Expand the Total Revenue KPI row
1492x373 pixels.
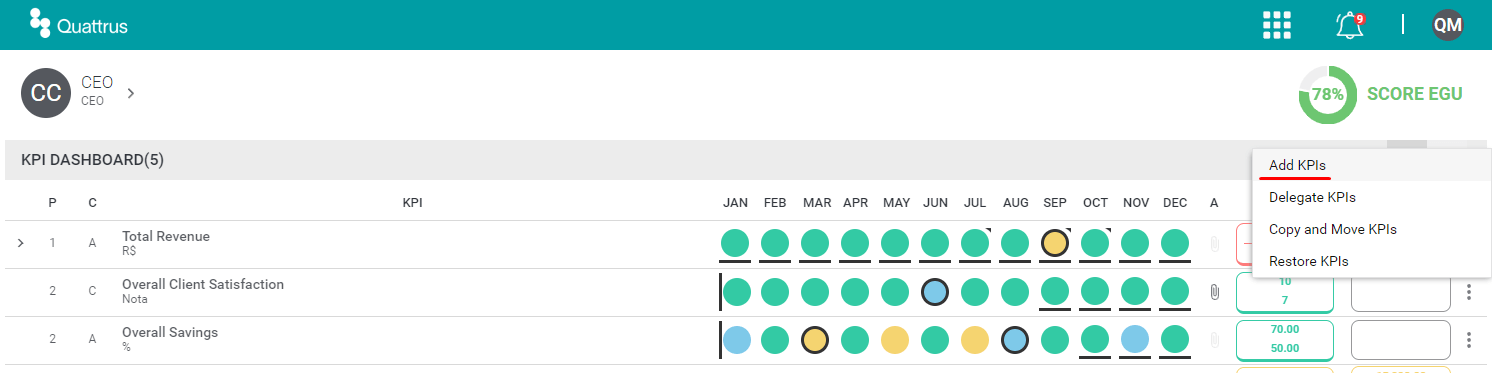click(x=21, y=243)
